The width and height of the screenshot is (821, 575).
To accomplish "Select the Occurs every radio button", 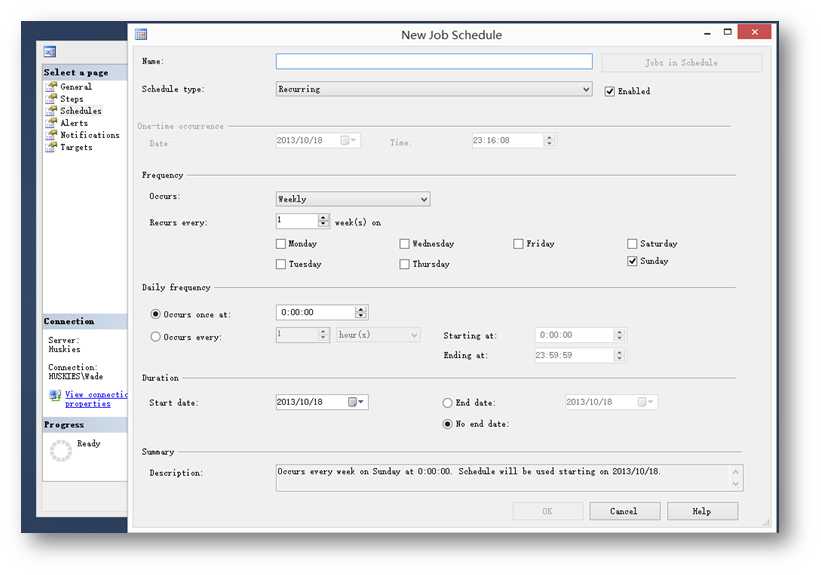I will click(x=156, y=337).
